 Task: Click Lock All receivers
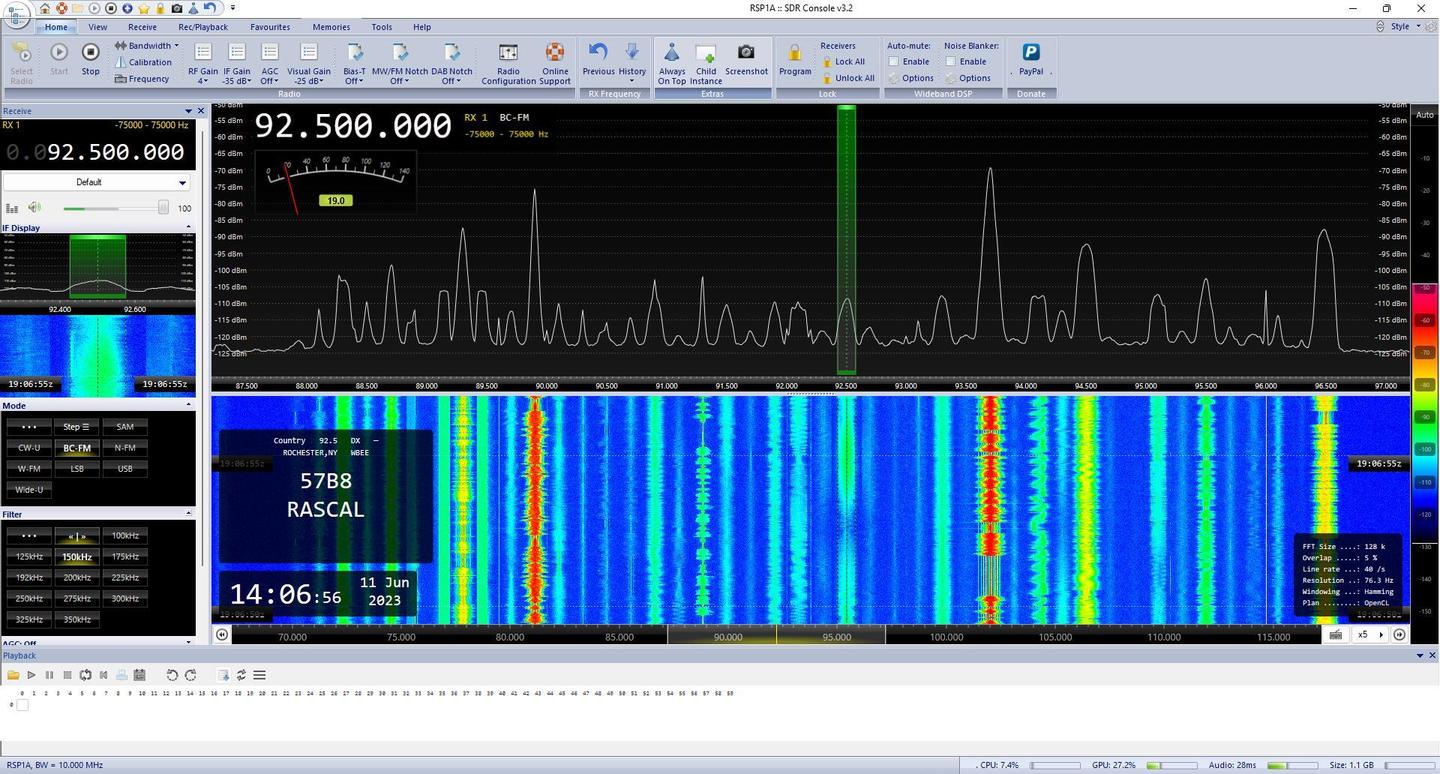click(843, 62)
